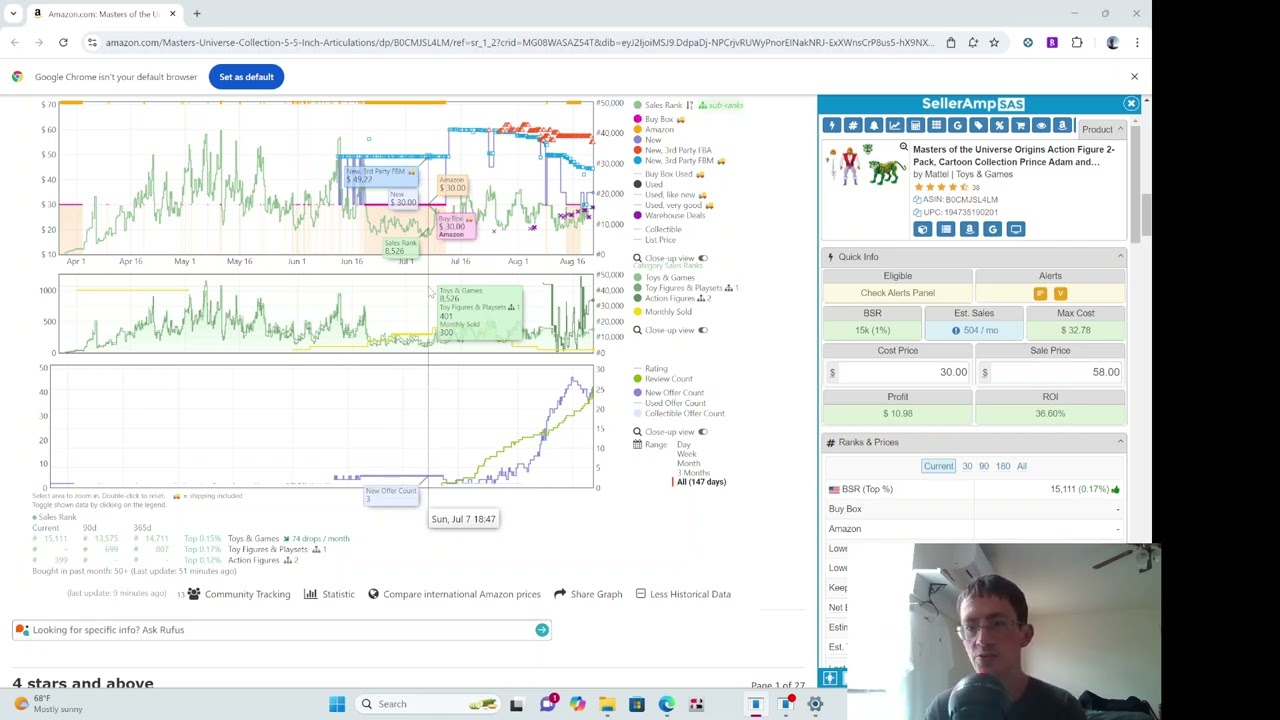The image size is (1280, 720).
Task: Click Ask Rufus search box
Action: pyautogui.click(x=282, y=630)
